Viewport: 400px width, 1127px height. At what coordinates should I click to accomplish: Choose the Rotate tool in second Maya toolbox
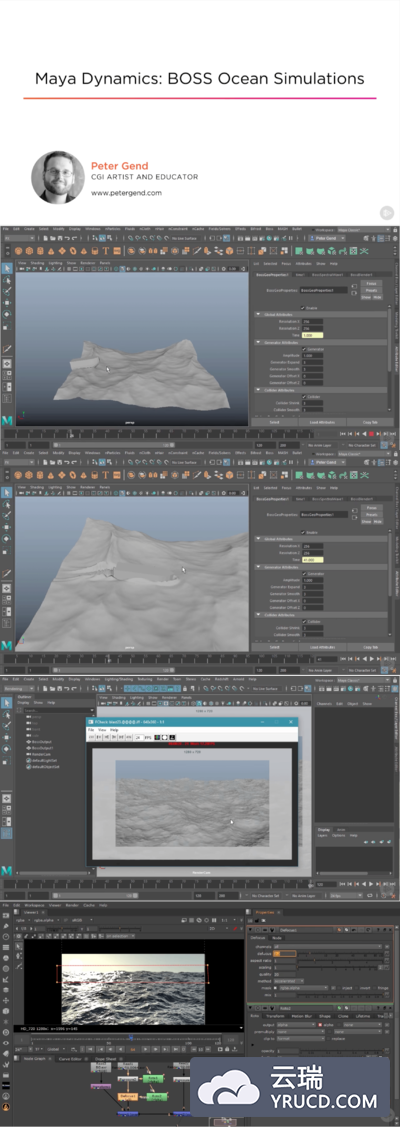point(7,538)
